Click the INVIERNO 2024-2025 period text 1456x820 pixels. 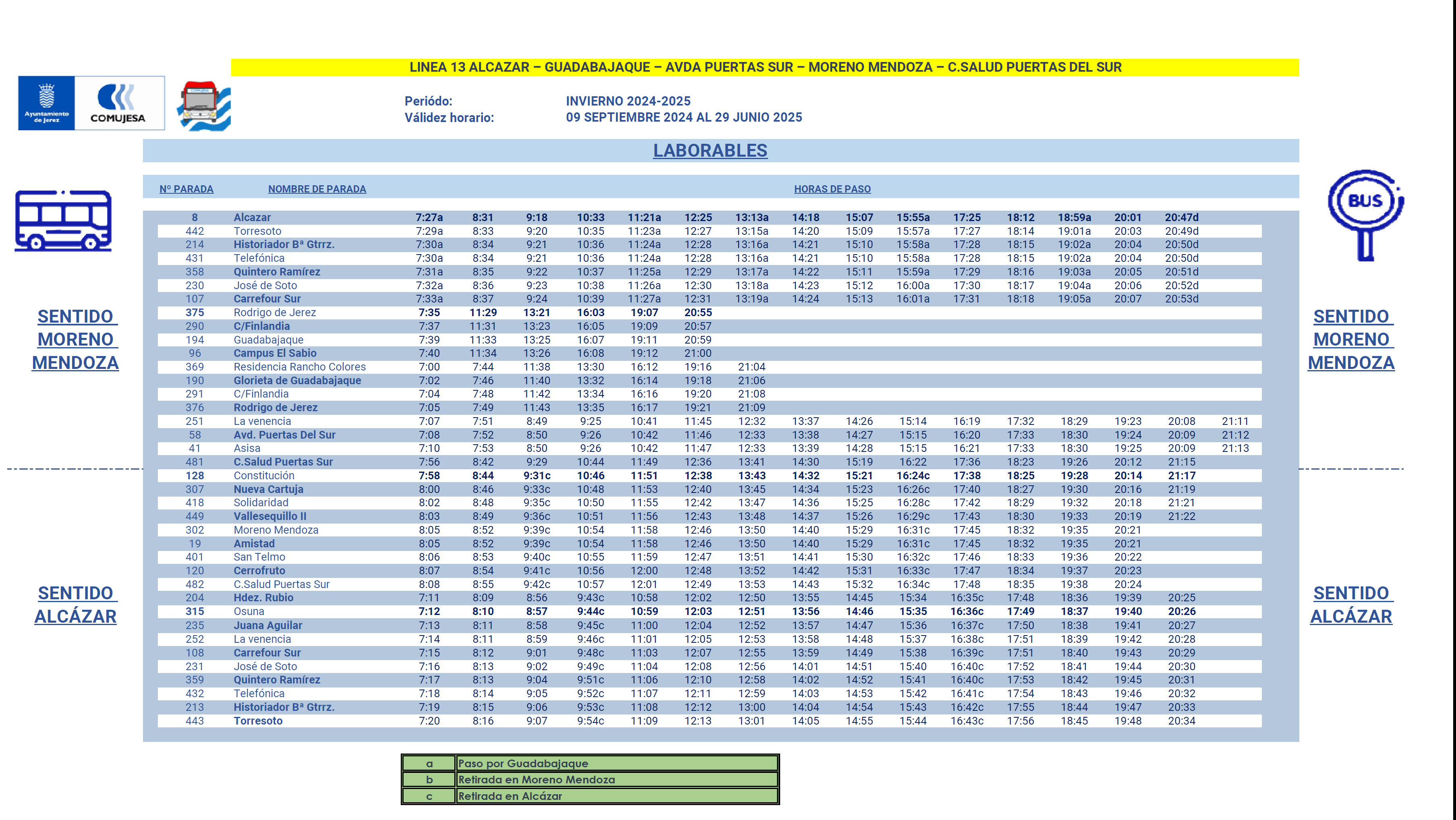click(x=628, y=101)
